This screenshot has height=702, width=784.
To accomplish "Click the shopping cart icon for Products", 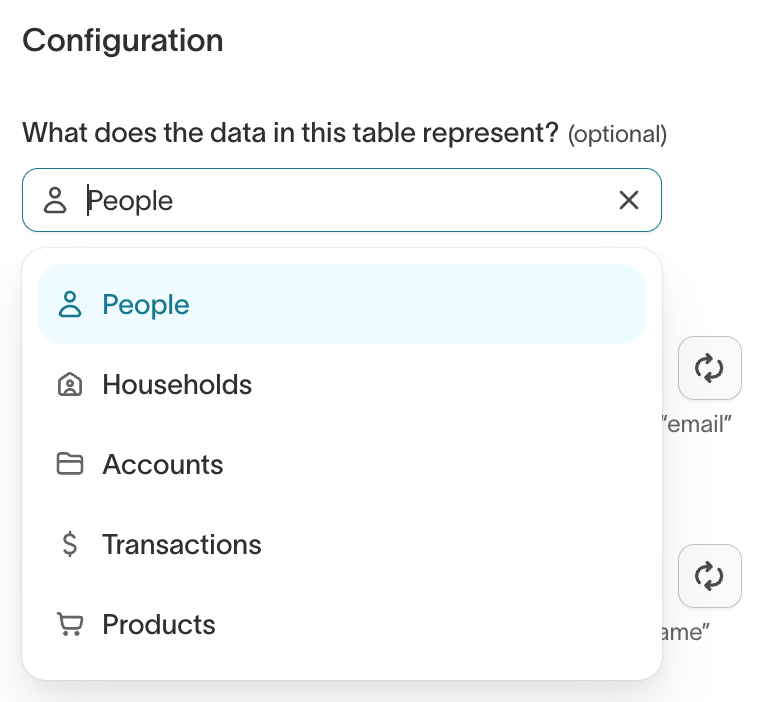I will click(x=70, y=625).
